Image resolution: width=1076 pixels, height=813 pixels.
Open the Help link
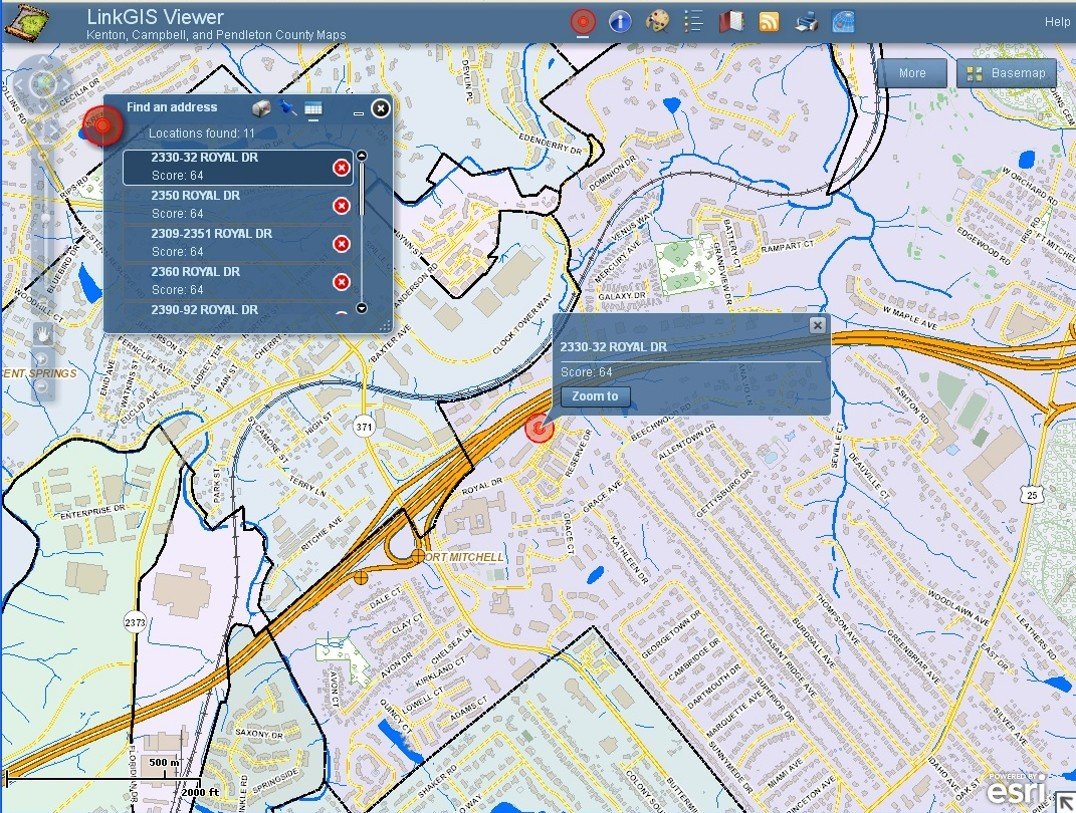tap(1057, 22)
